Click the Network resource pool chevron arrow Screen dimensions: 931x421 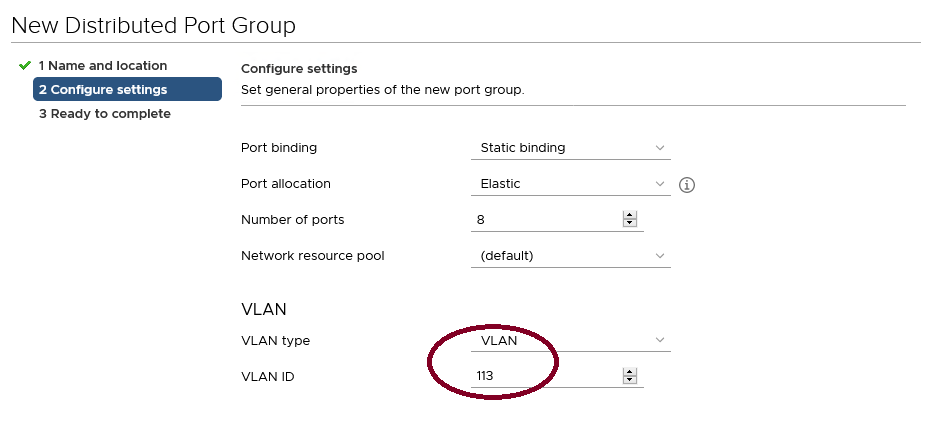pyautogui.click(x=660, y=256)
